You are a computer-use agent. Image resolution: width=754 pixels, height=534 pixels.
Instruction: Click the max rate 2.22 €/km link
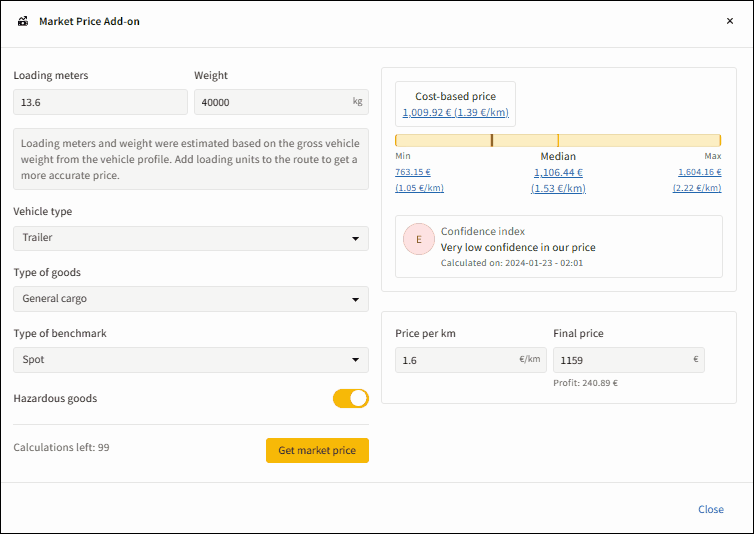(x=697, y=188)
